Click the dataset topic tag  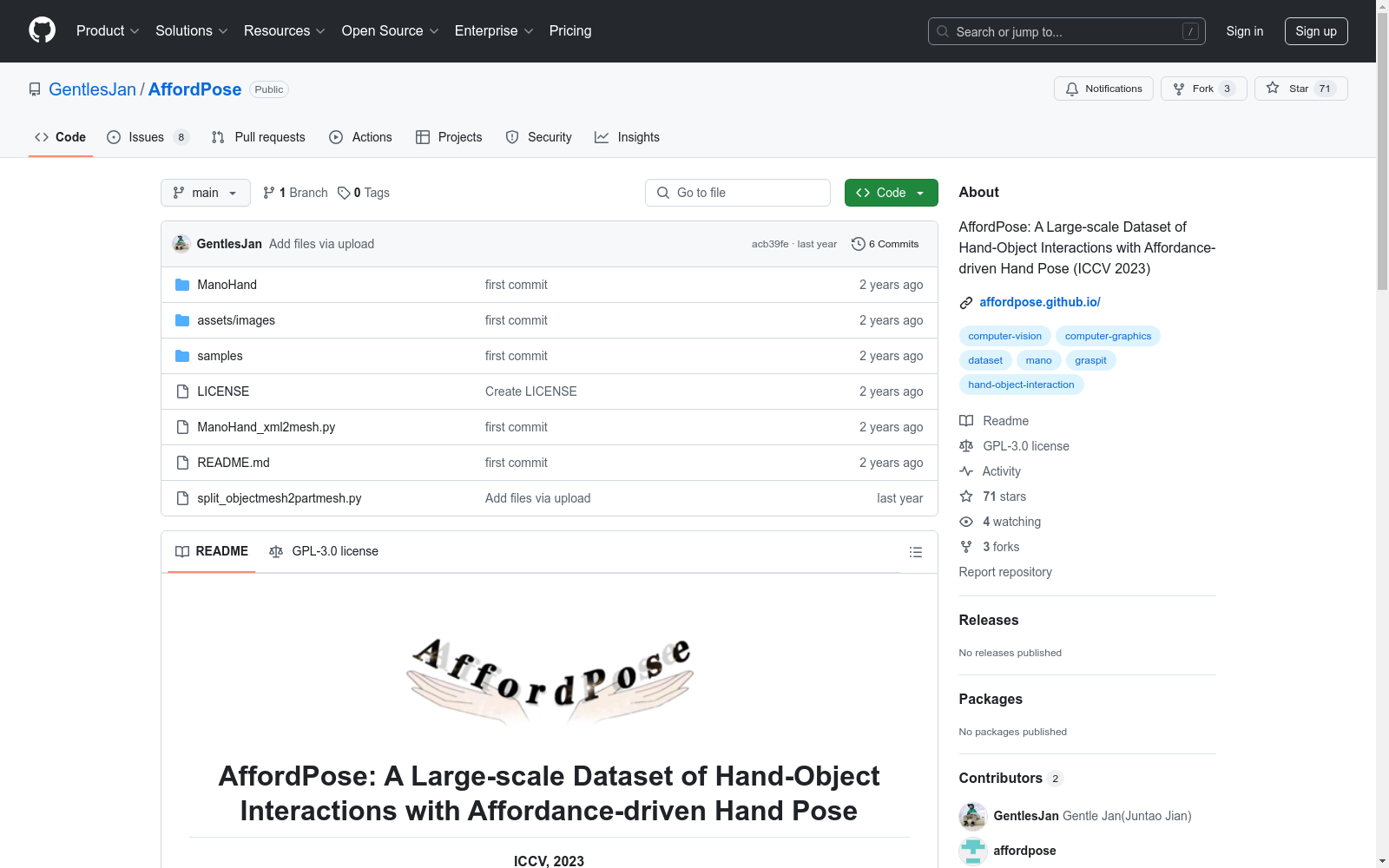985,360
